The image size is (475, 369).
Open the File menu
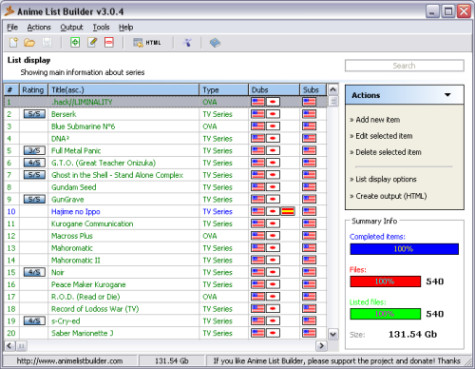[x=12, y=27]
